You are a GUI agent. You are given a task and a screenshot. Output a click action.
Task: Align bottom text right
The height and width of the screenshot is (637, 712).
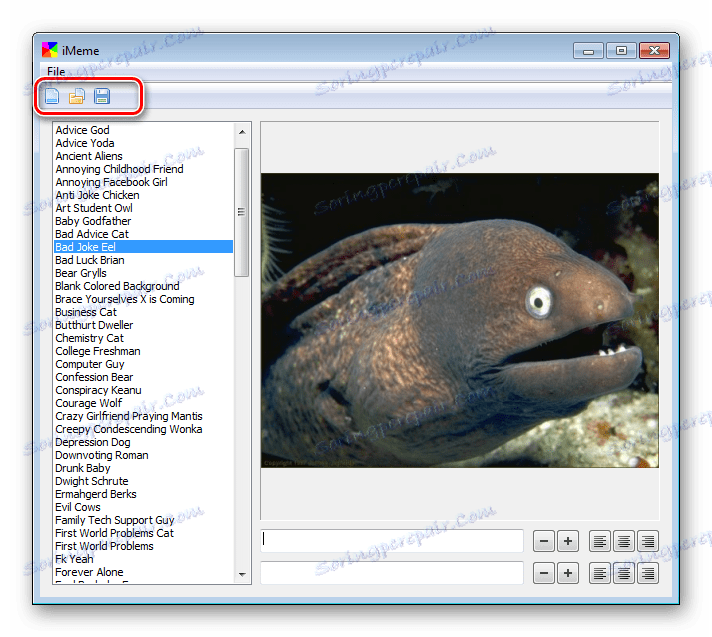tap(648, 573)
